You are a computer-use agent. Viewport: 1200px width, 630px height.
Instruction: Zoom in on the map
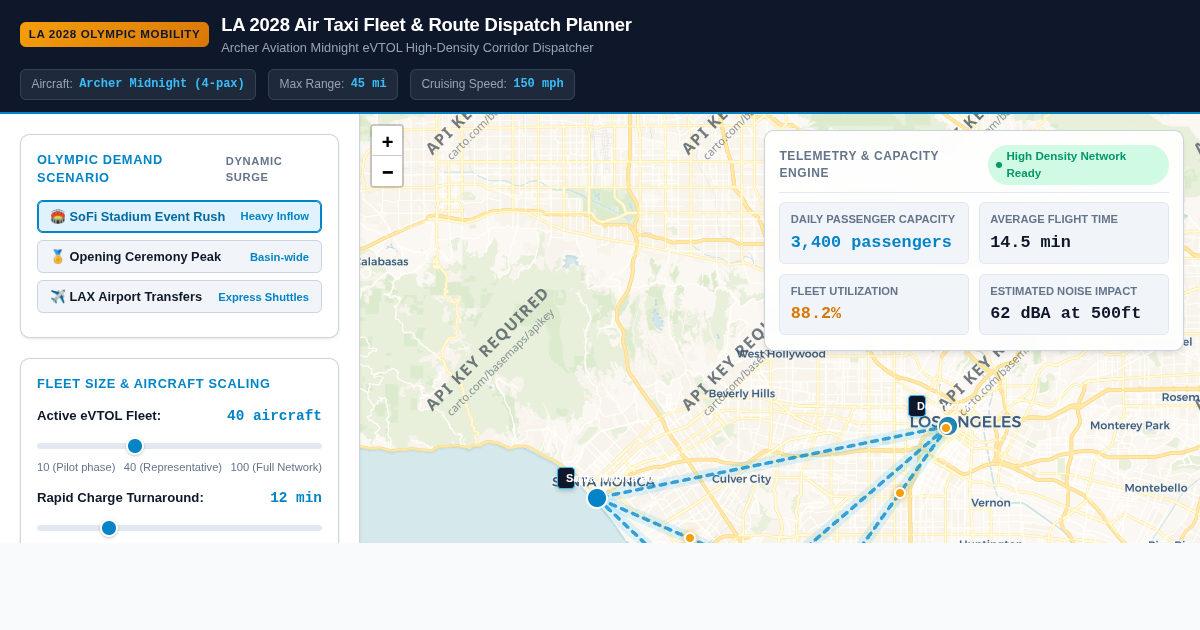(387, 141)
